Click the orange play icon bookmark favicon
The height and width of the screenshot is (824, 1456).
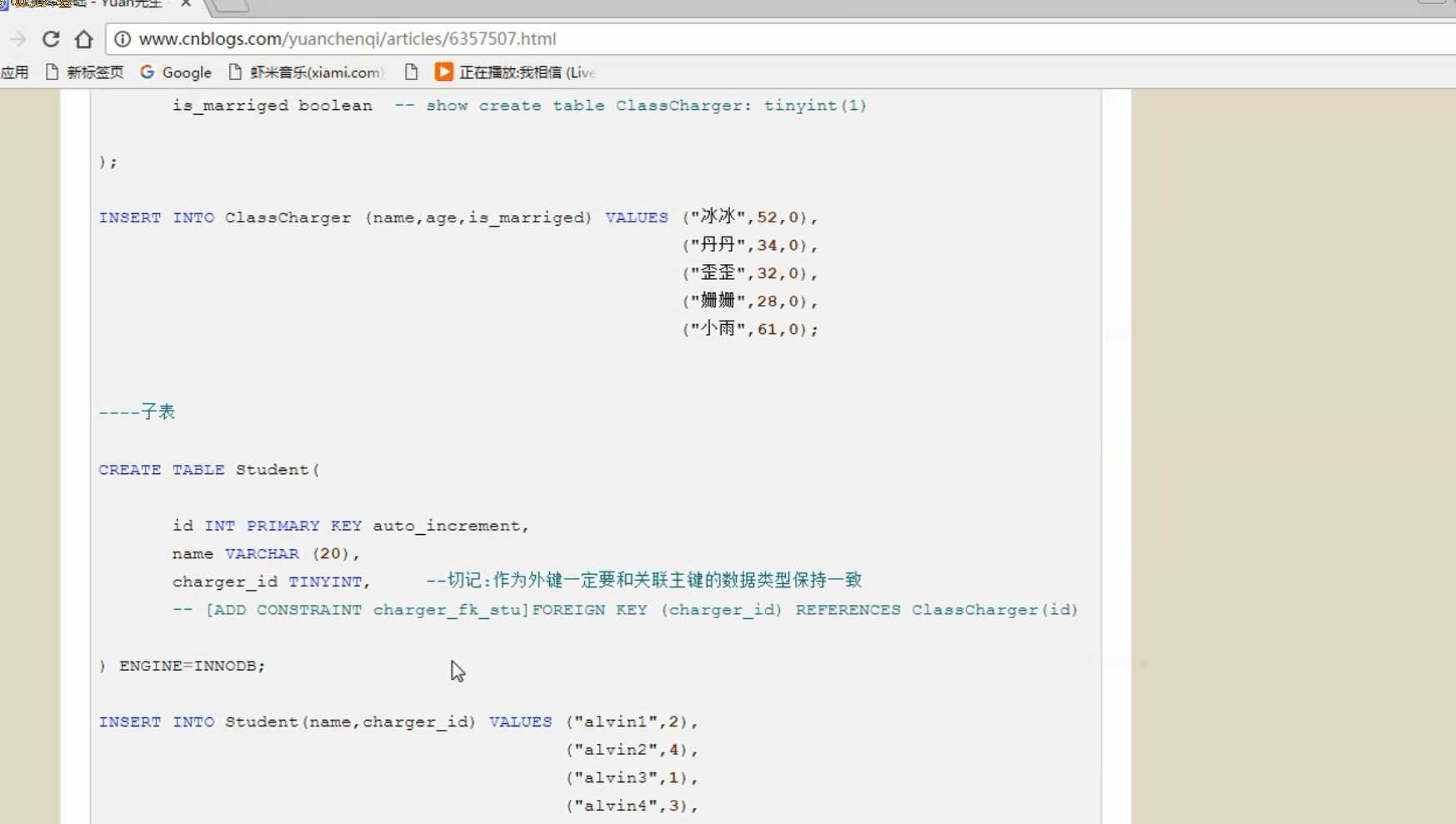tap(443, 72)
